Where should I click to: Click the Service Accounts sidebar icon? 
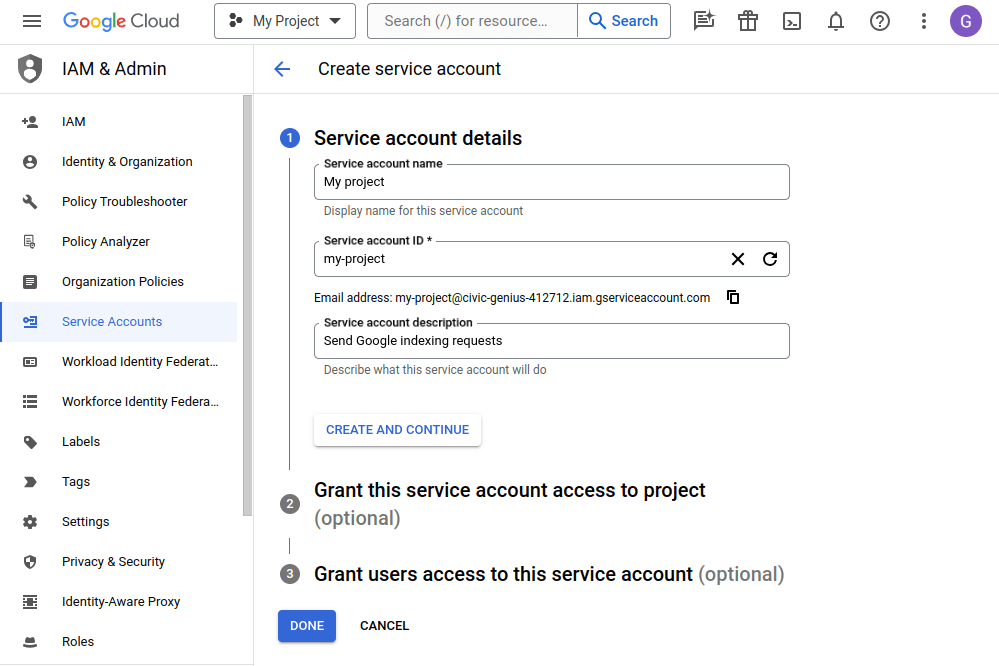(x=30, y=322)
